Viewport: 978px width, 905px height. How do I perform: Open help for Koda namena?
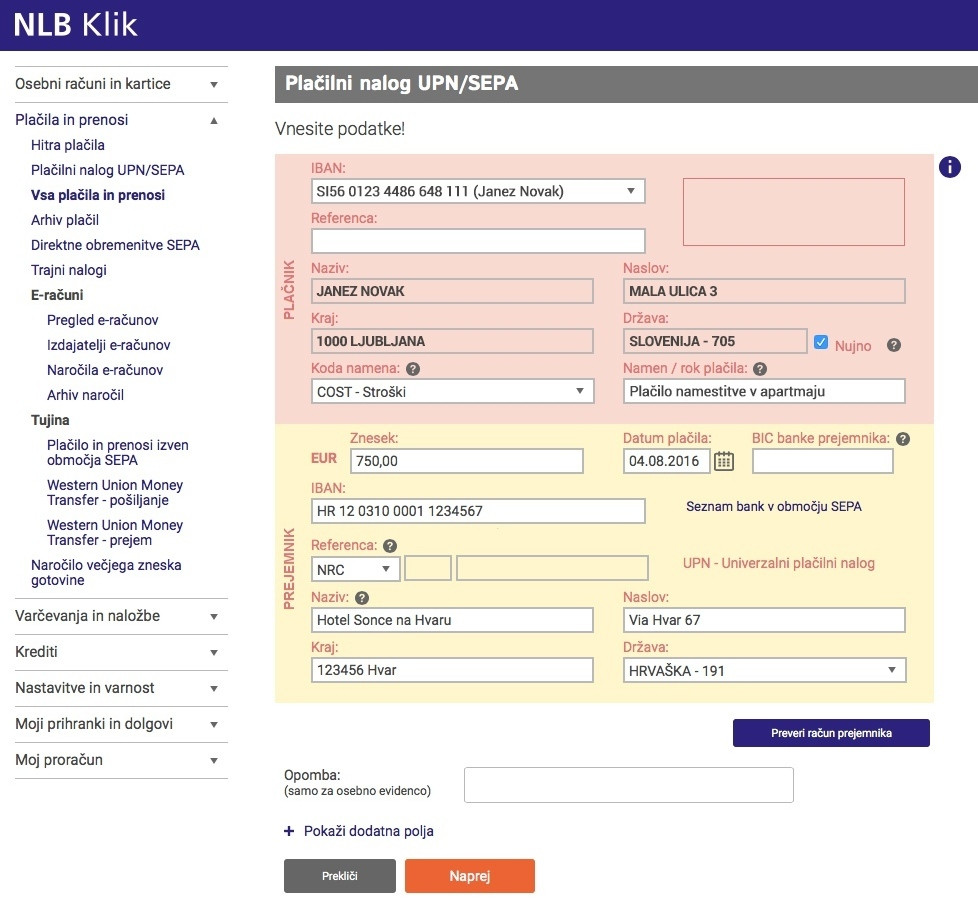click(413, 369)
